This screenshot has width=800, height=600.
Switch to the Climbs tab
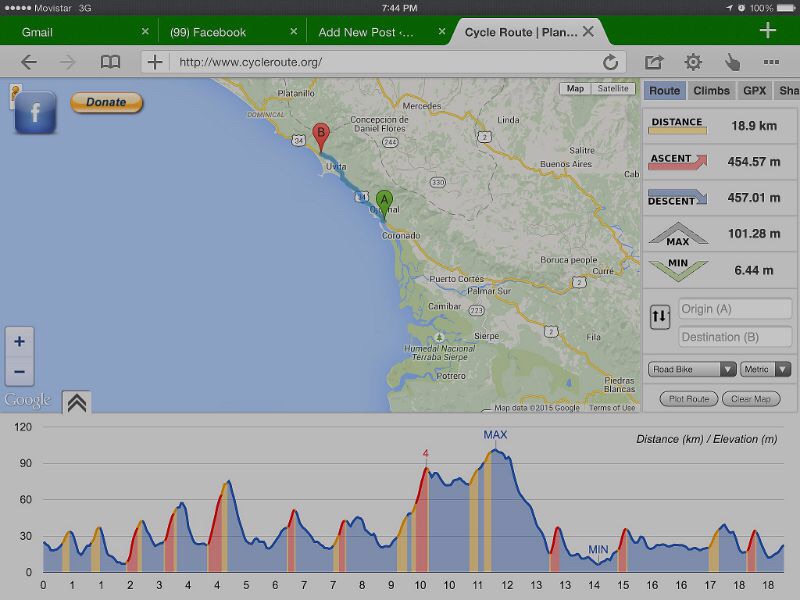pos(711,91)
